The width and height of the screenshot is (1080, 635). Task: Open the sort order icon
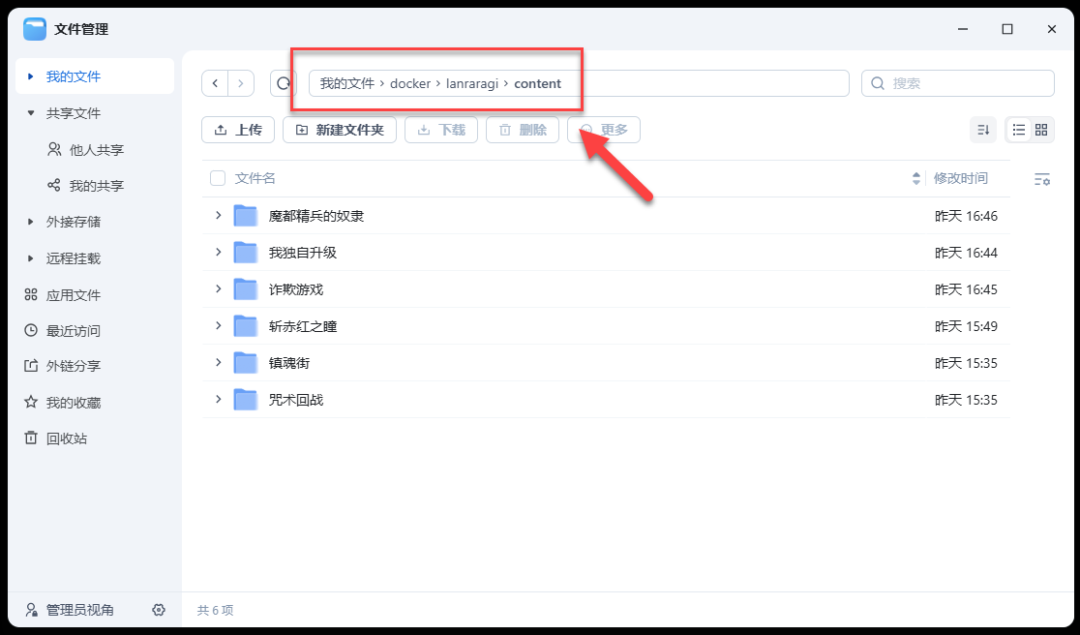click(983, 129)
